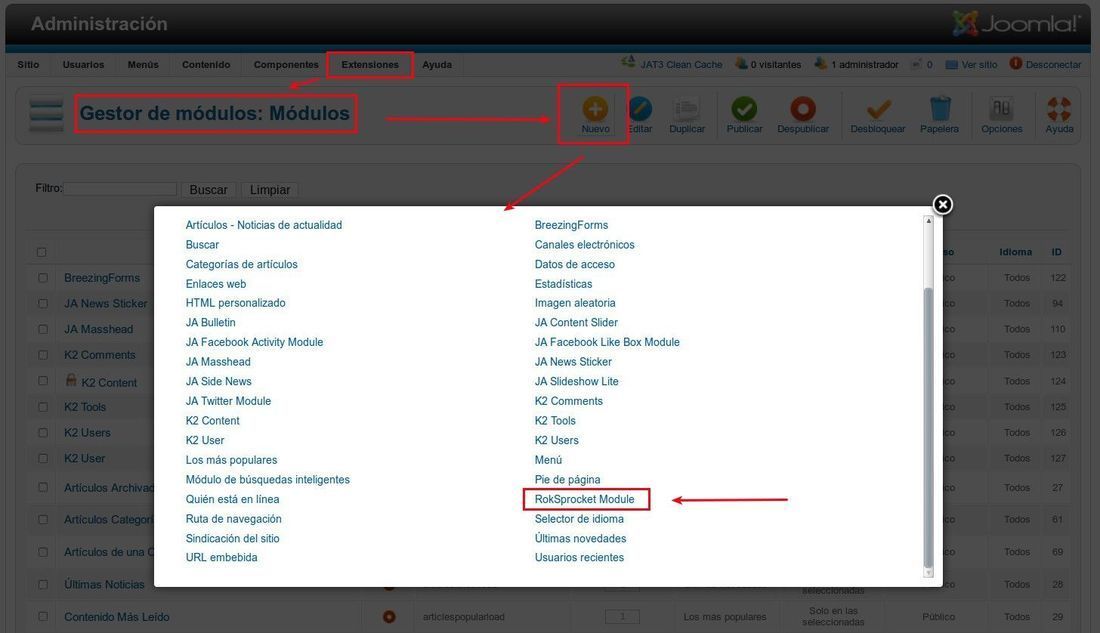Click the green Publicar check icon
Screen dimensions: 1100x633
tap(744, 109)
